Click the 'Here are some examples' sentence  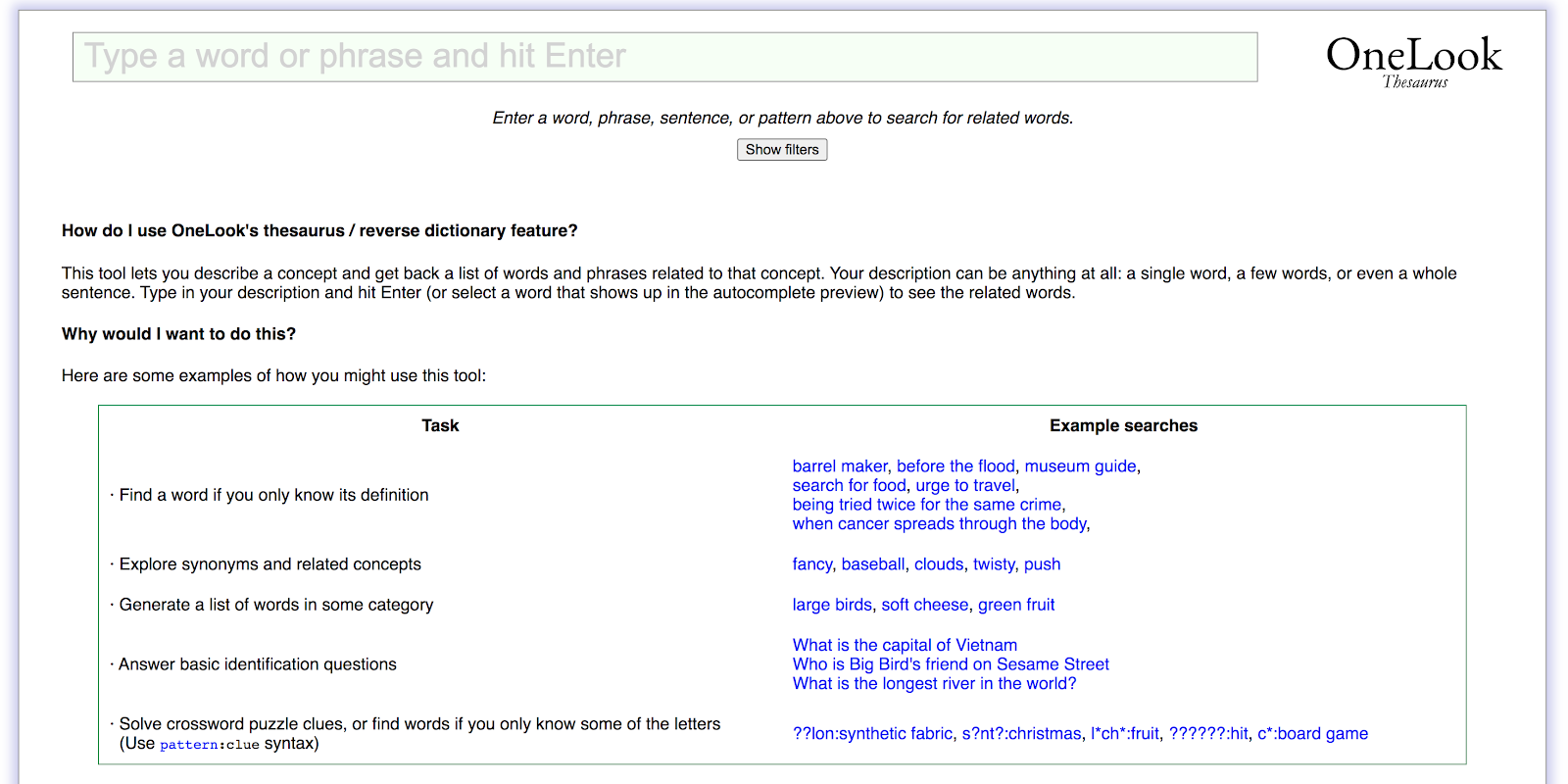[273, 376]
